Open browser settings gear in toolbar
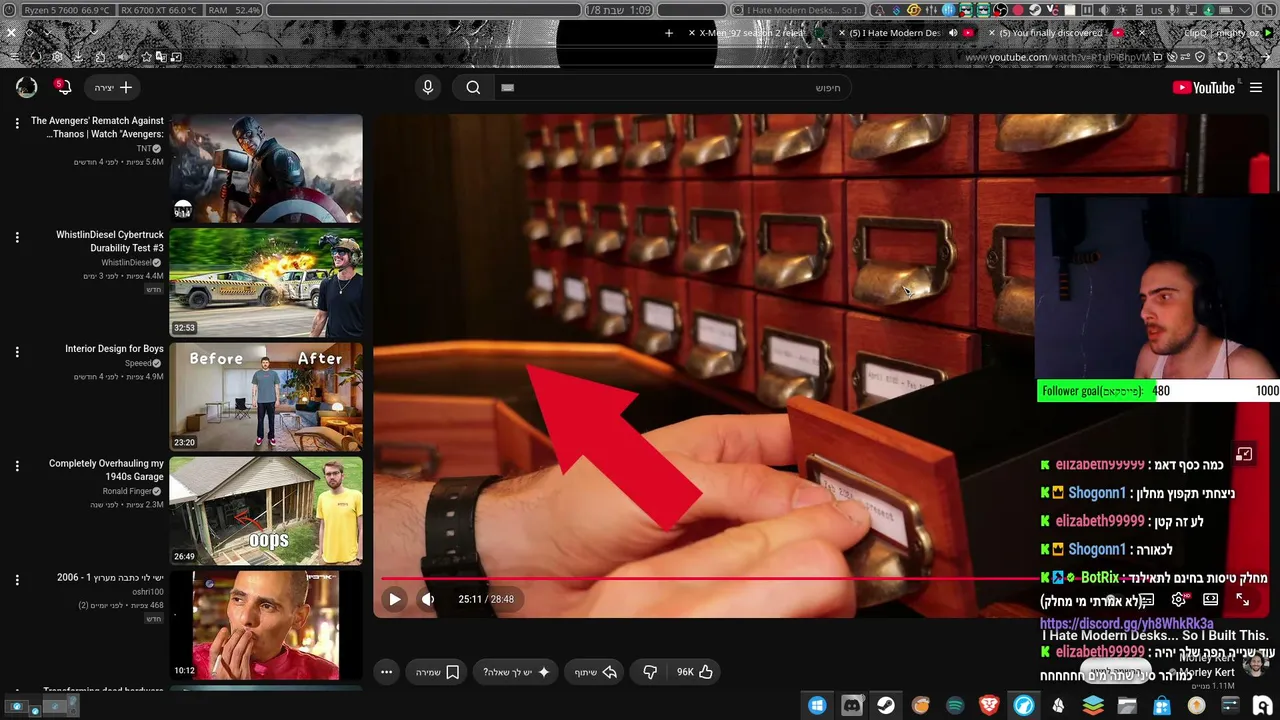The height and width of the screenshot is (720, 1280). [57, 57]
